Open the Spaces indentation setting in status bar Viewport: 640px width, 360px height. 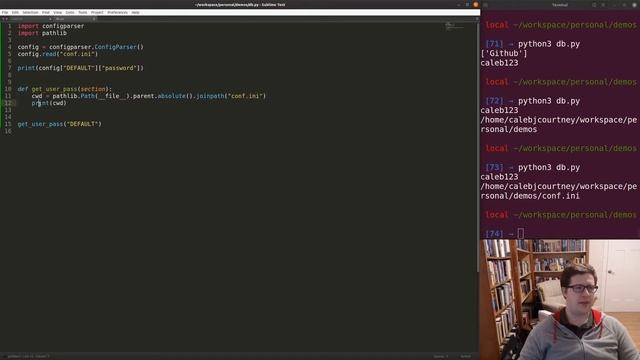pyautogui.click(x=441, y=356)
